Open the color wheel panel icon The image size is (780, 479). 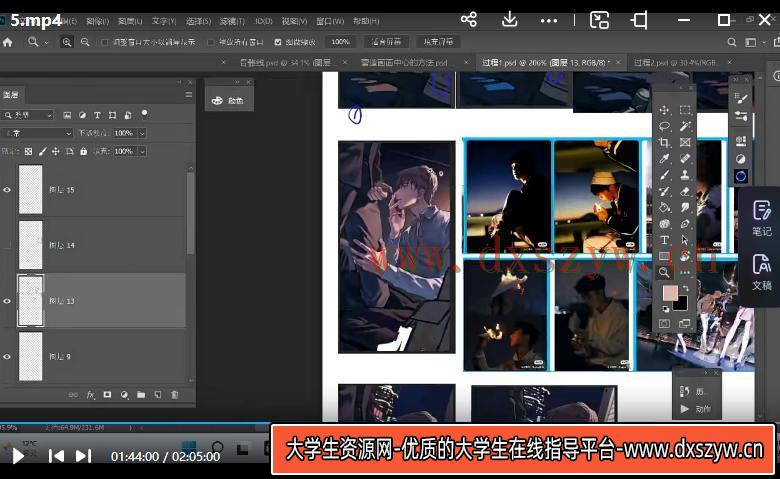click(x=741, y=176)
